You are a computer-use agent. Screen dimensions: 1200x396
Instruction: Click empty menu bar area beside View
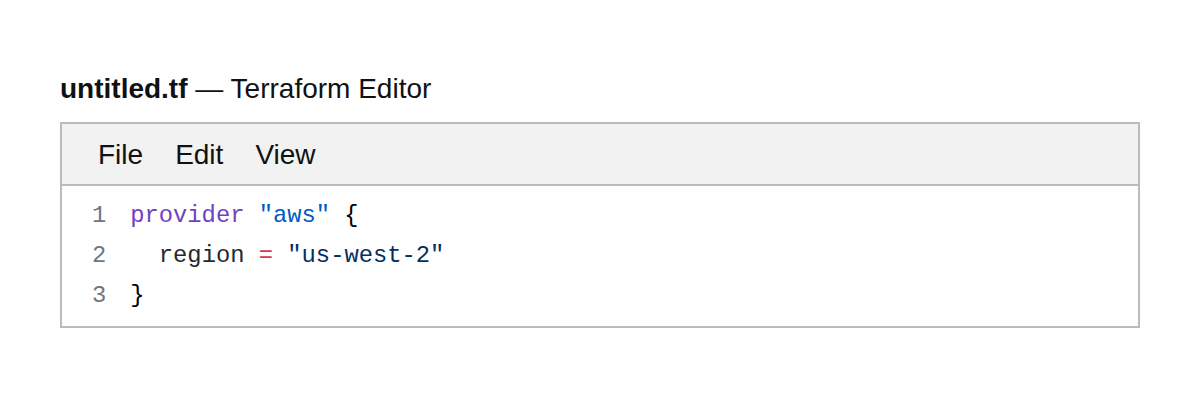pos(730,155)
